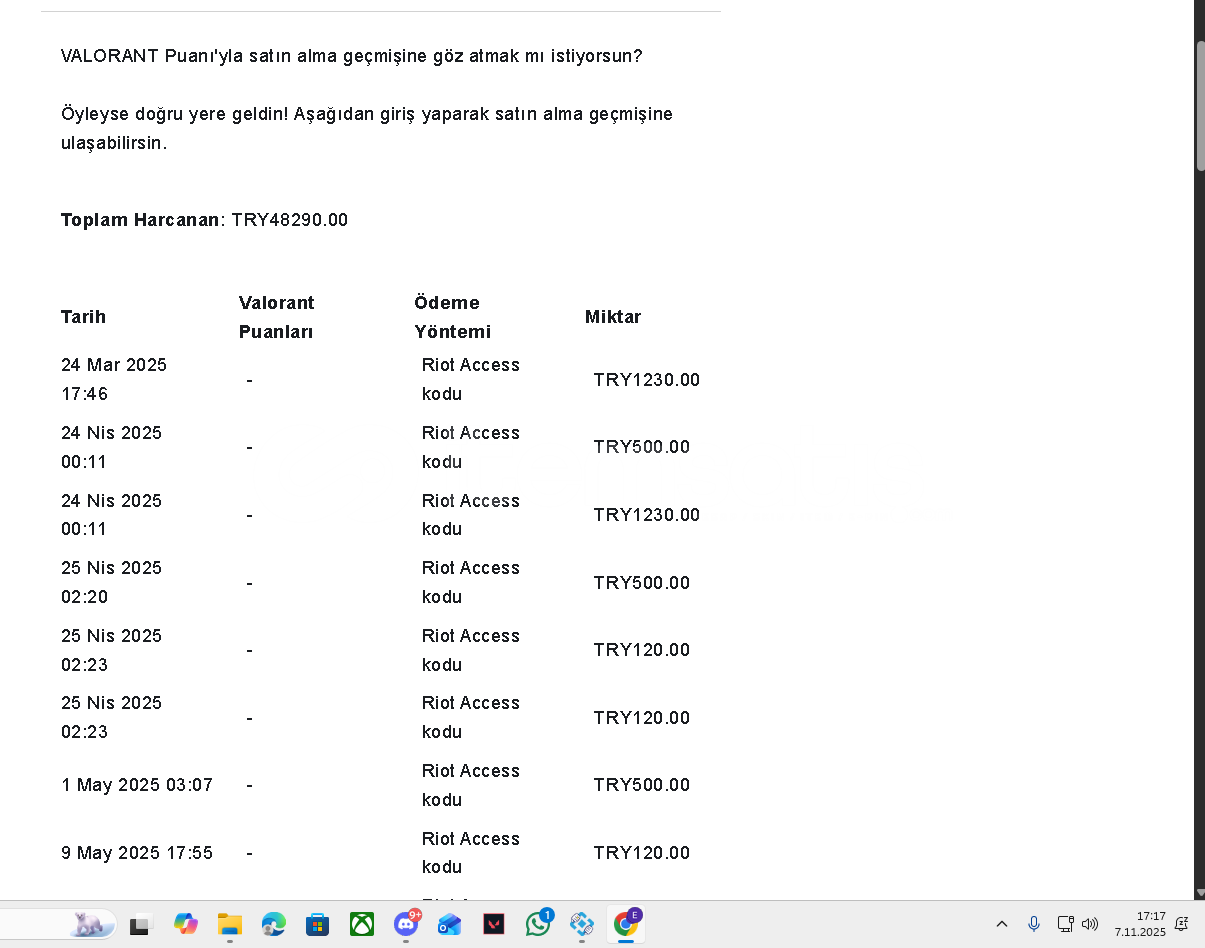Viewport: 1205px width, 948px height.
Task: Open Discord with 9+ notification badge
Action: click(407, 923)
